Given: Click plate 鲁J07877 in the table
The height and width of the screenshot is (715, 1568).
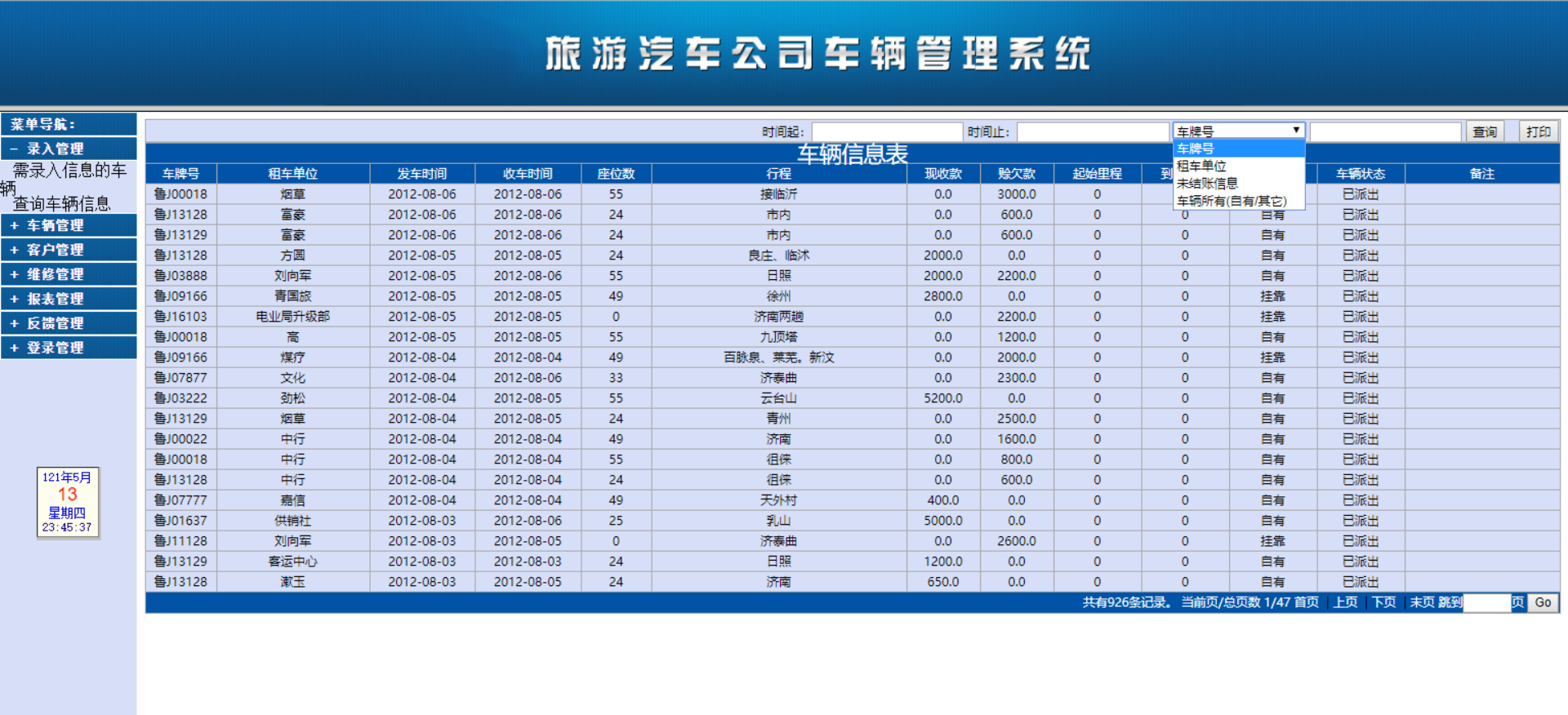Looking at the screenshot, I should [180, 378].
